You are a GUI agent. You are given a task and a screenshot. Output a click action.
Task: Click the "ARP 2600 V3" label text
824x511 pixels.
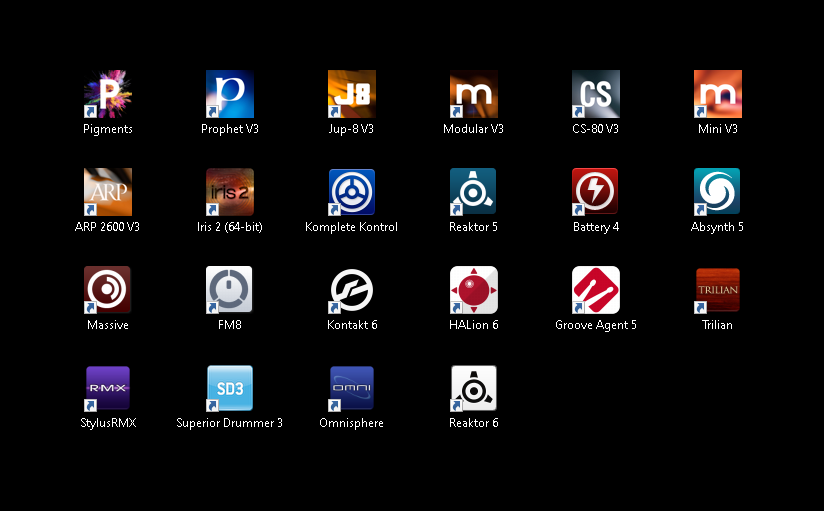tap(107, 227)
